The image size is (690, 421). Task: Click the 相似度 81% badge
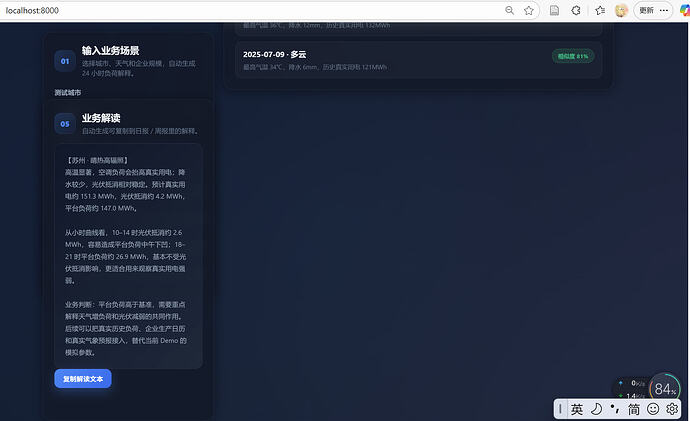(x=573, y=56)
